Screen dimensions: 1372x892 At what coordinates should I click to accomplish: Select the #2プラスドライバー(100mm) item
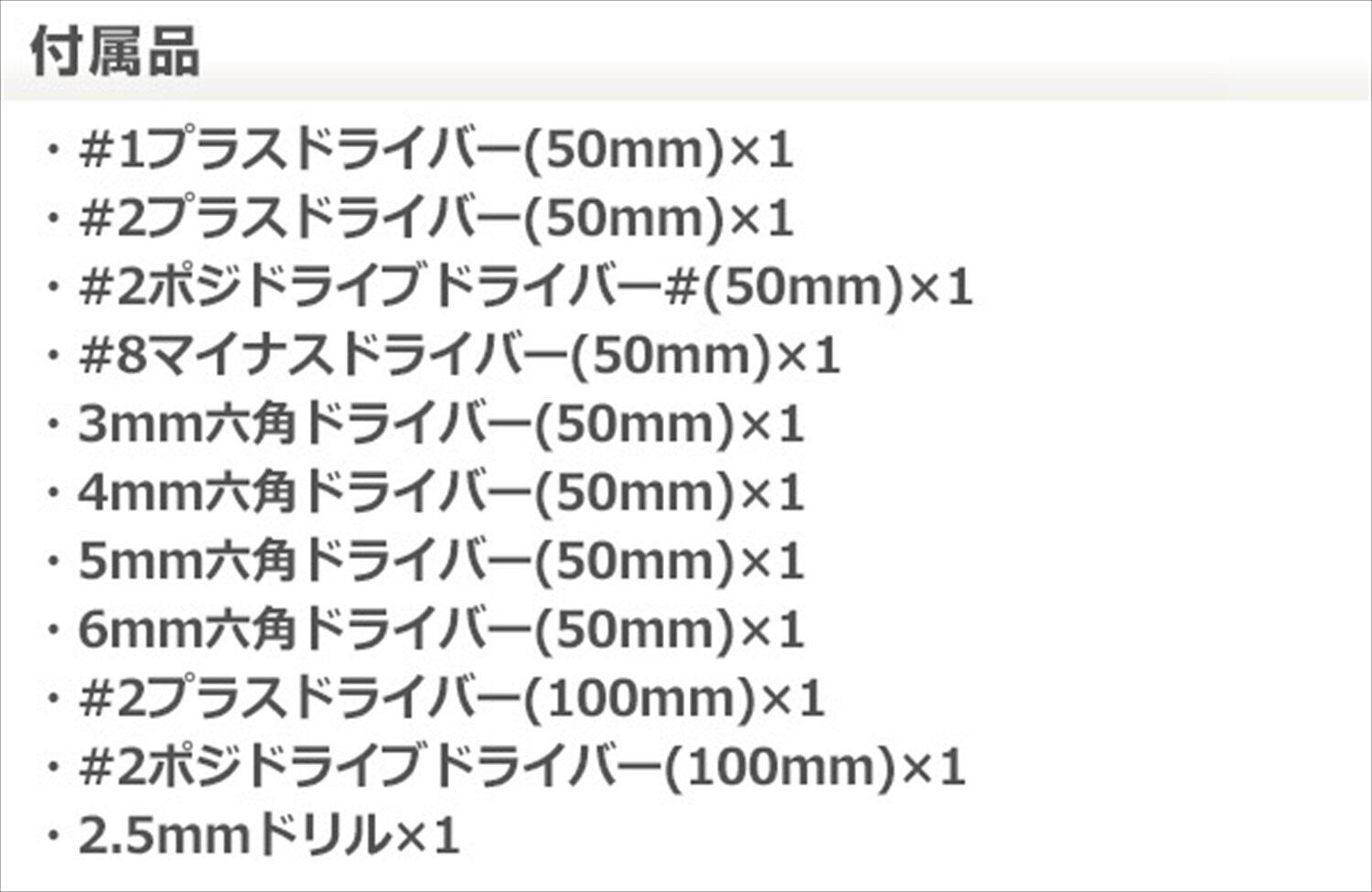coord(452,700)
